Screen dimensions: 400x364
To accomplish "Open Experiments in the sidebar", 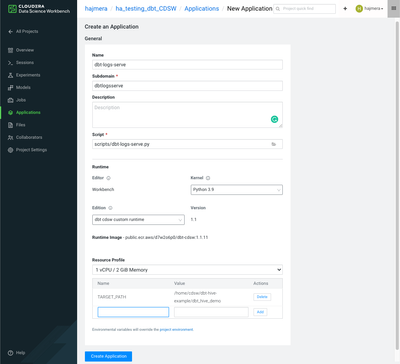I will (x=28, y=75).
